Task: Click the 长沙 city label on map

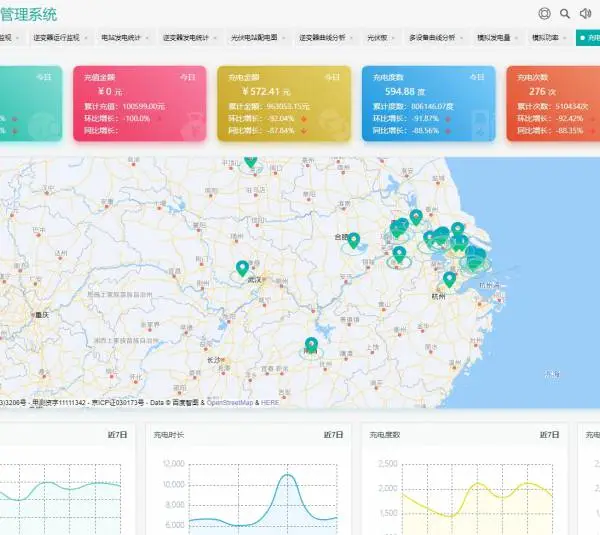Action: tap(214, 360)
